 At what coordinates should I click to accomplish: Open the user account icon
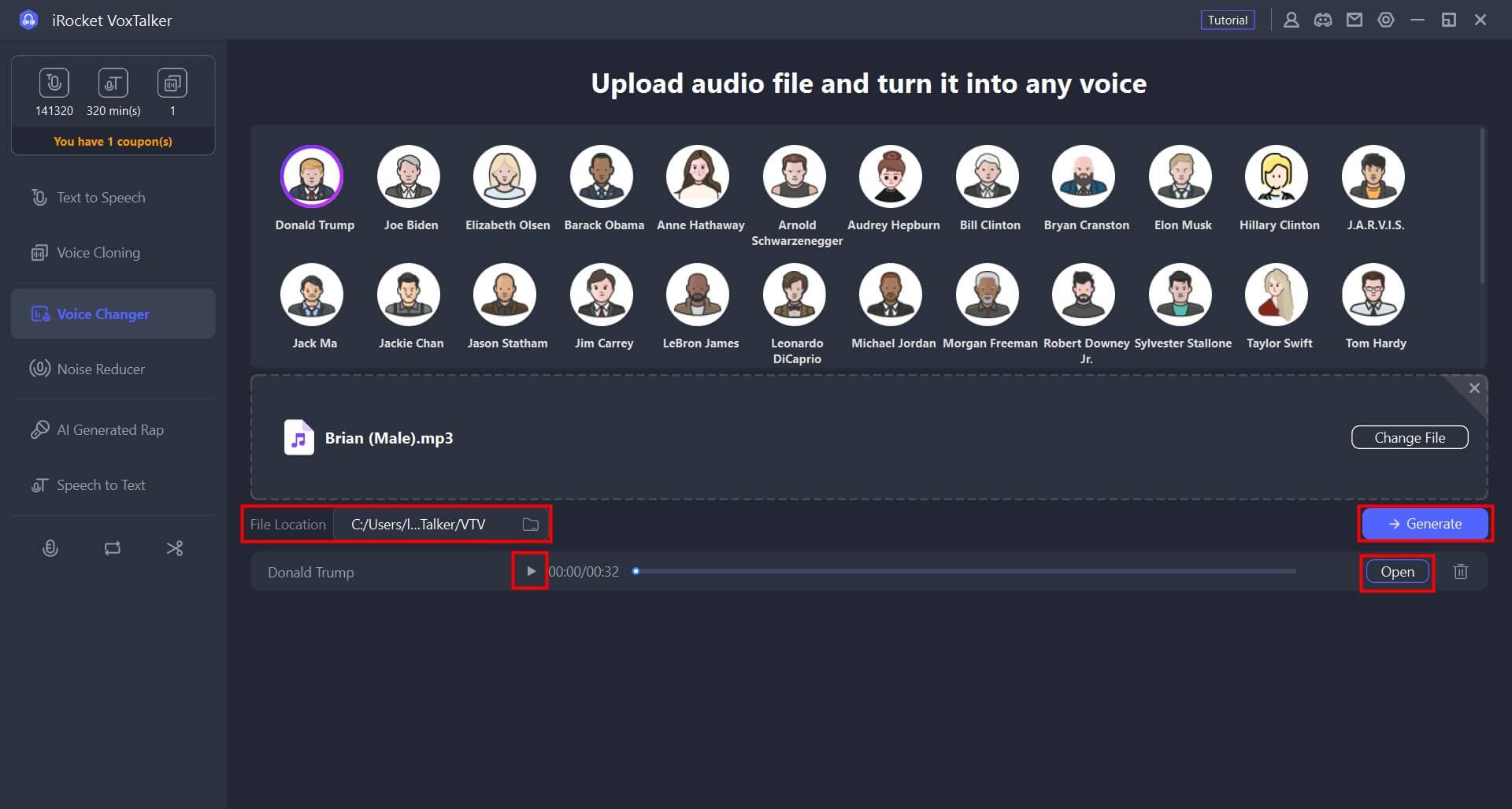point(1291,20)
